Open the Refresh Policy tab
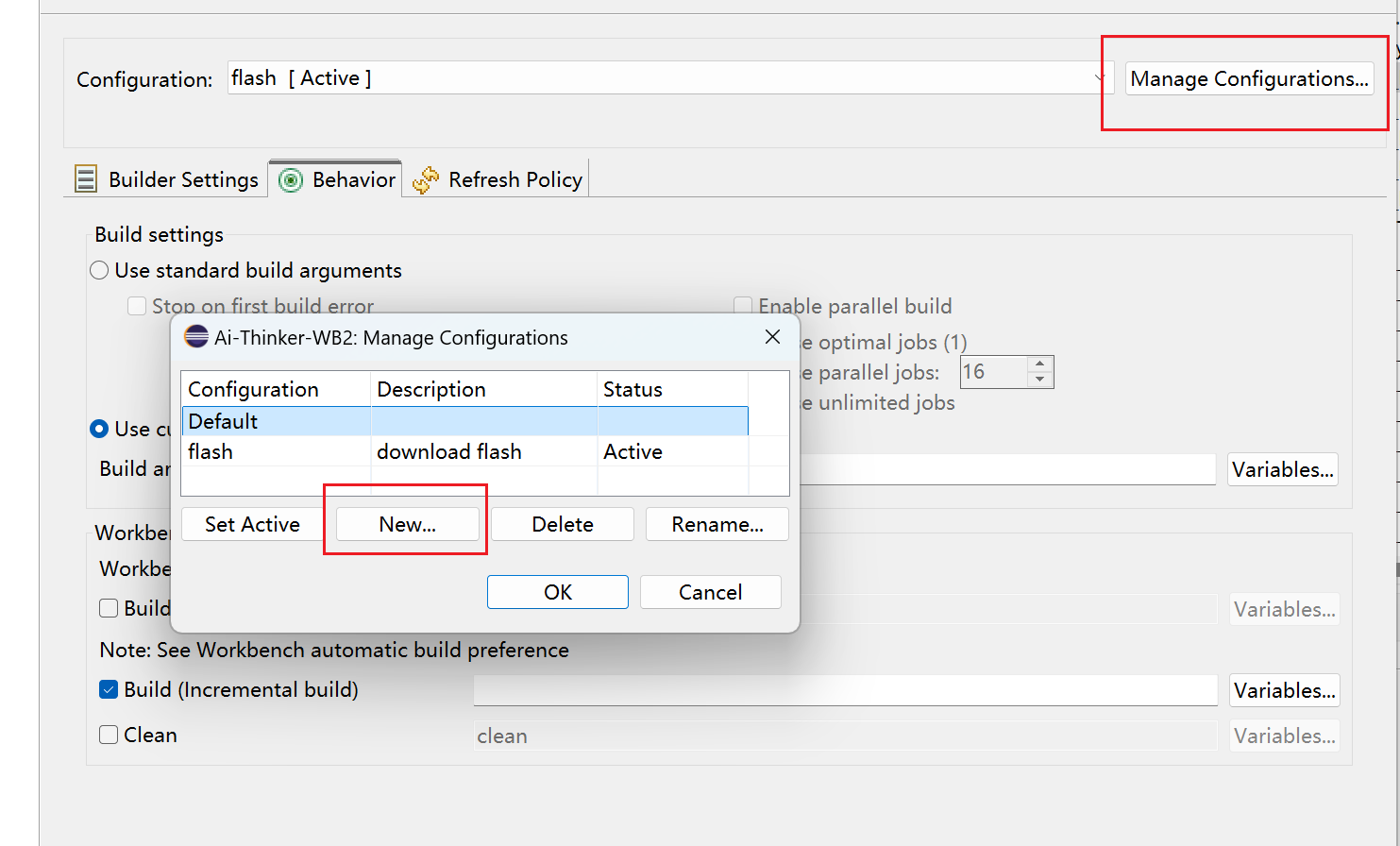1400x846 pixels. (498, 179)
